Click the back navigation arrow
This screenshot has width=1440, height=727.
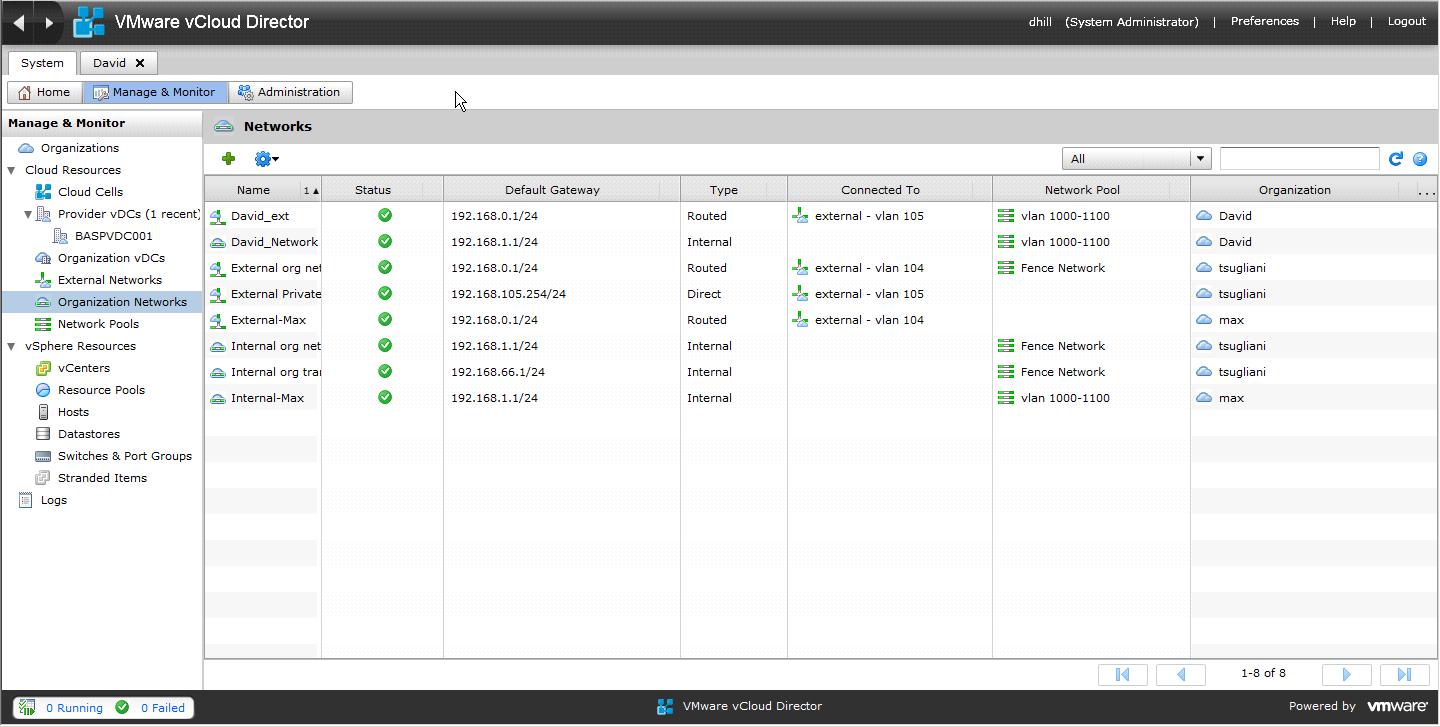point(19,22)
